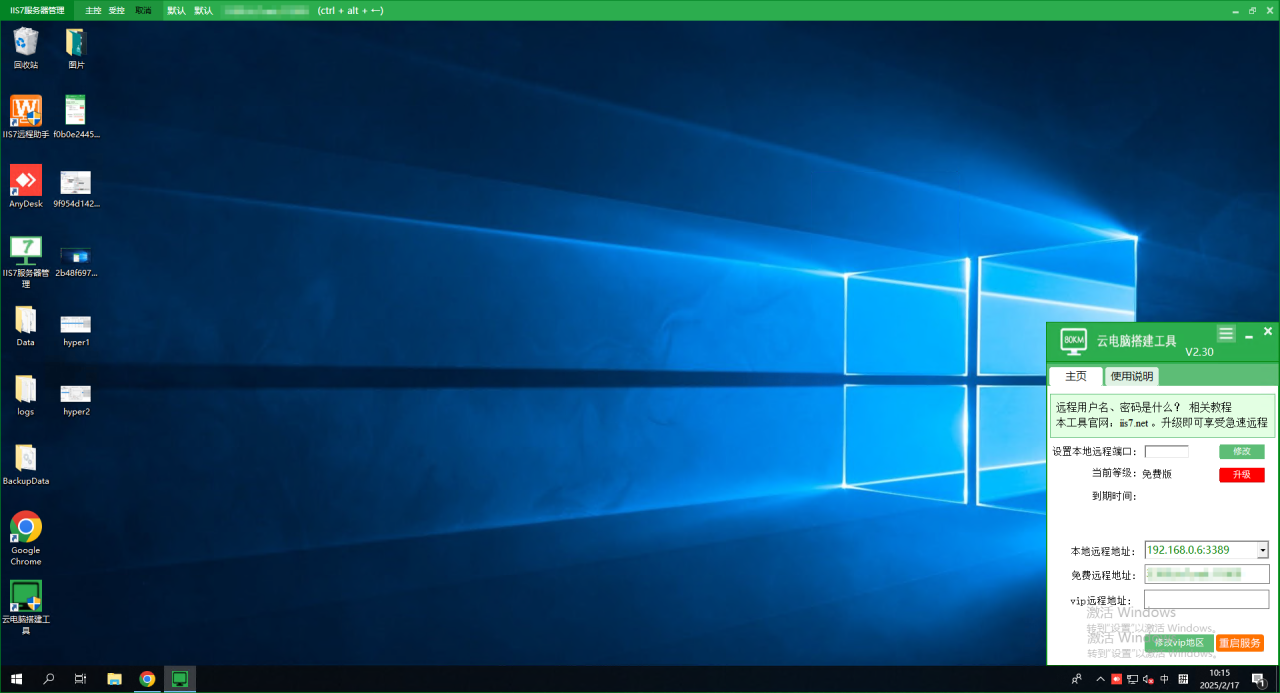Click the red 升级 button
The height and width of the screenshot is (693, 1280).
(x=1241, y=475)
